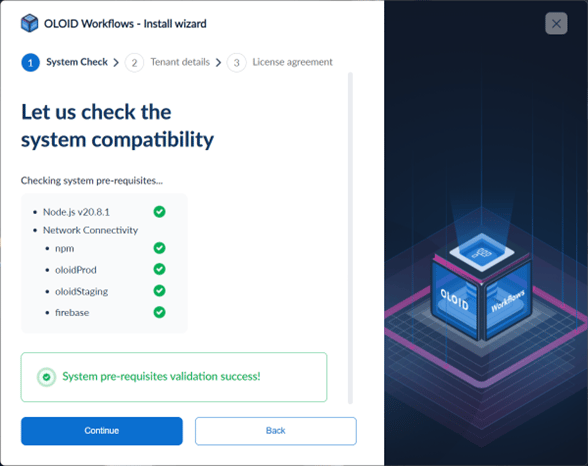Screen dimensions: 588x466
Task: Click the step 3 number circle
Action: pos(236,63)
